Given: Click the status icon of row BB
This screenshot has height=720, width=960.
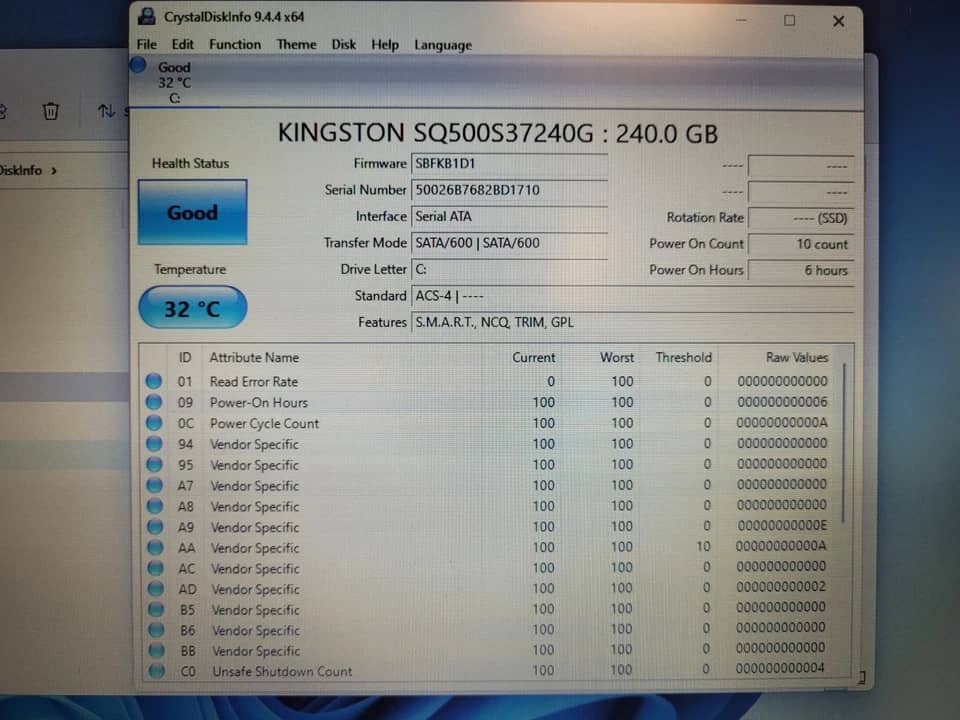Looking at the screenshot, I should tap(157, 650).
